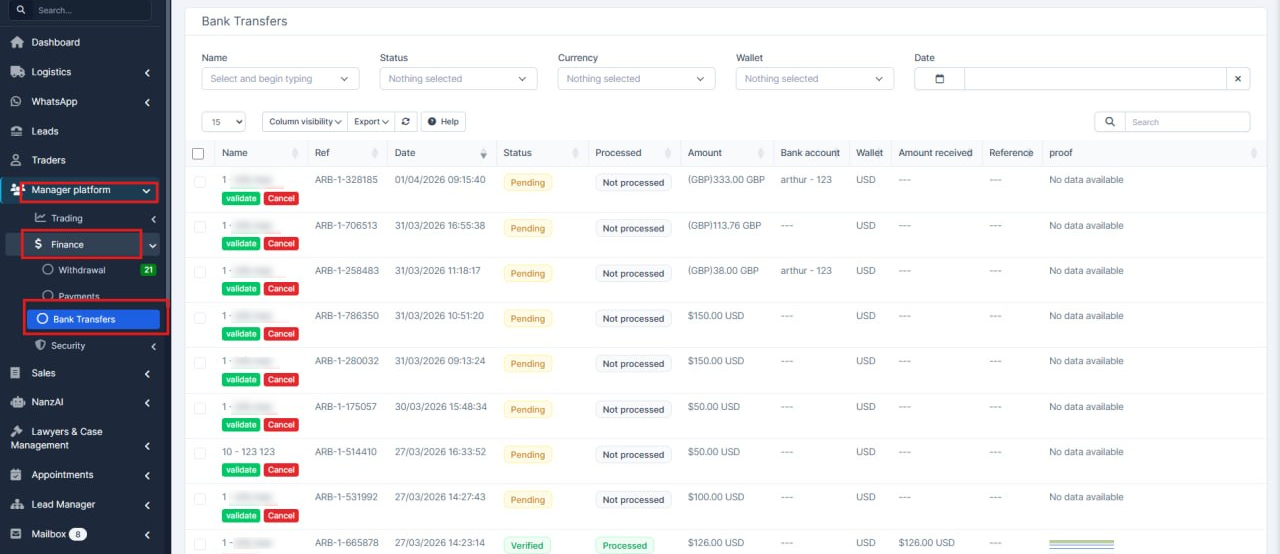1280x554 pixels.
Task: Click the magnifier icon beside table search
Action: [1109, 121]
